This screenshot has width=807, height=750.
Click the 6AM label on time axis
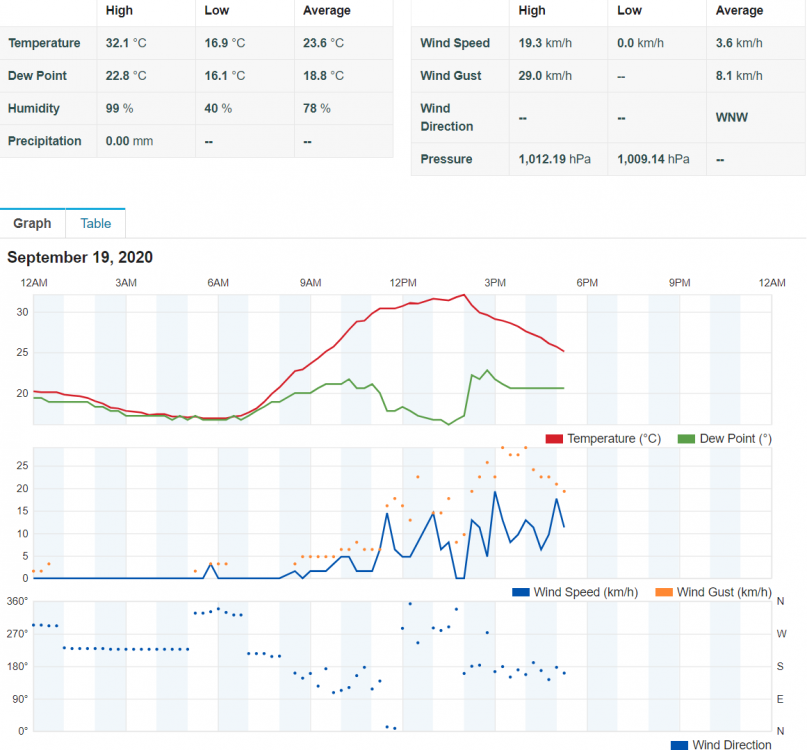pos(218,283)
